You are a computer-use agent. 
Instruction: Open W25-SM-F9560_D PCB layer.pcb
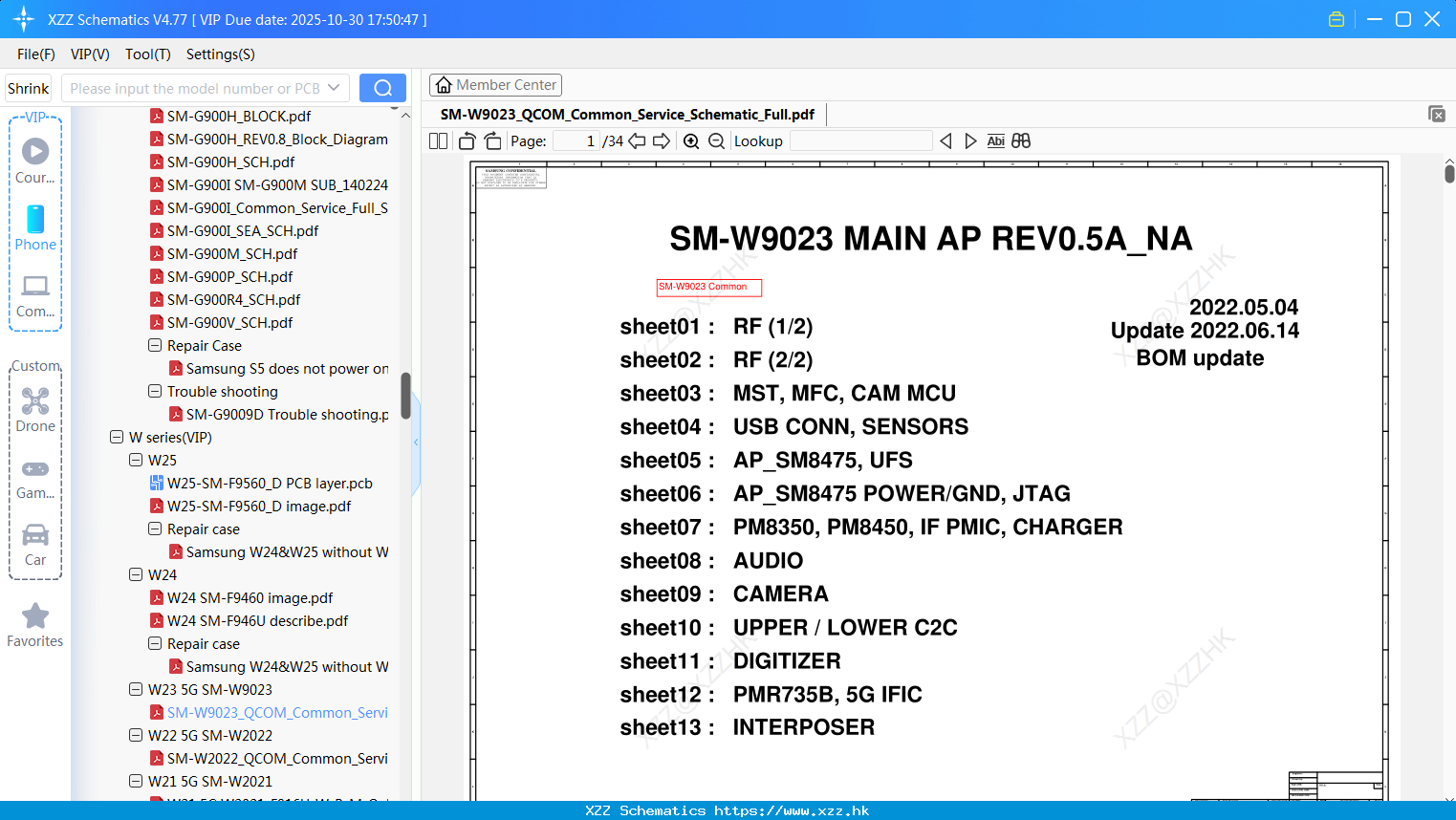(270, 484)
